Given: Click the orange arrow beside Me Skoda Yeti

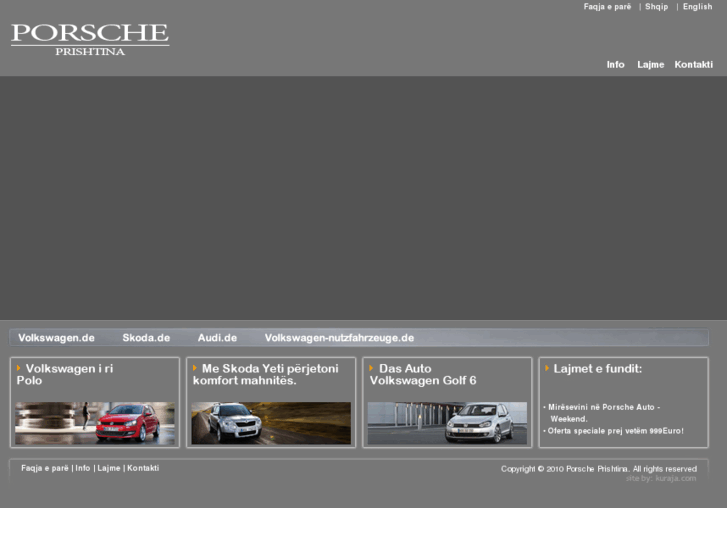Looking at the screenshot, I should coord(195,368).
